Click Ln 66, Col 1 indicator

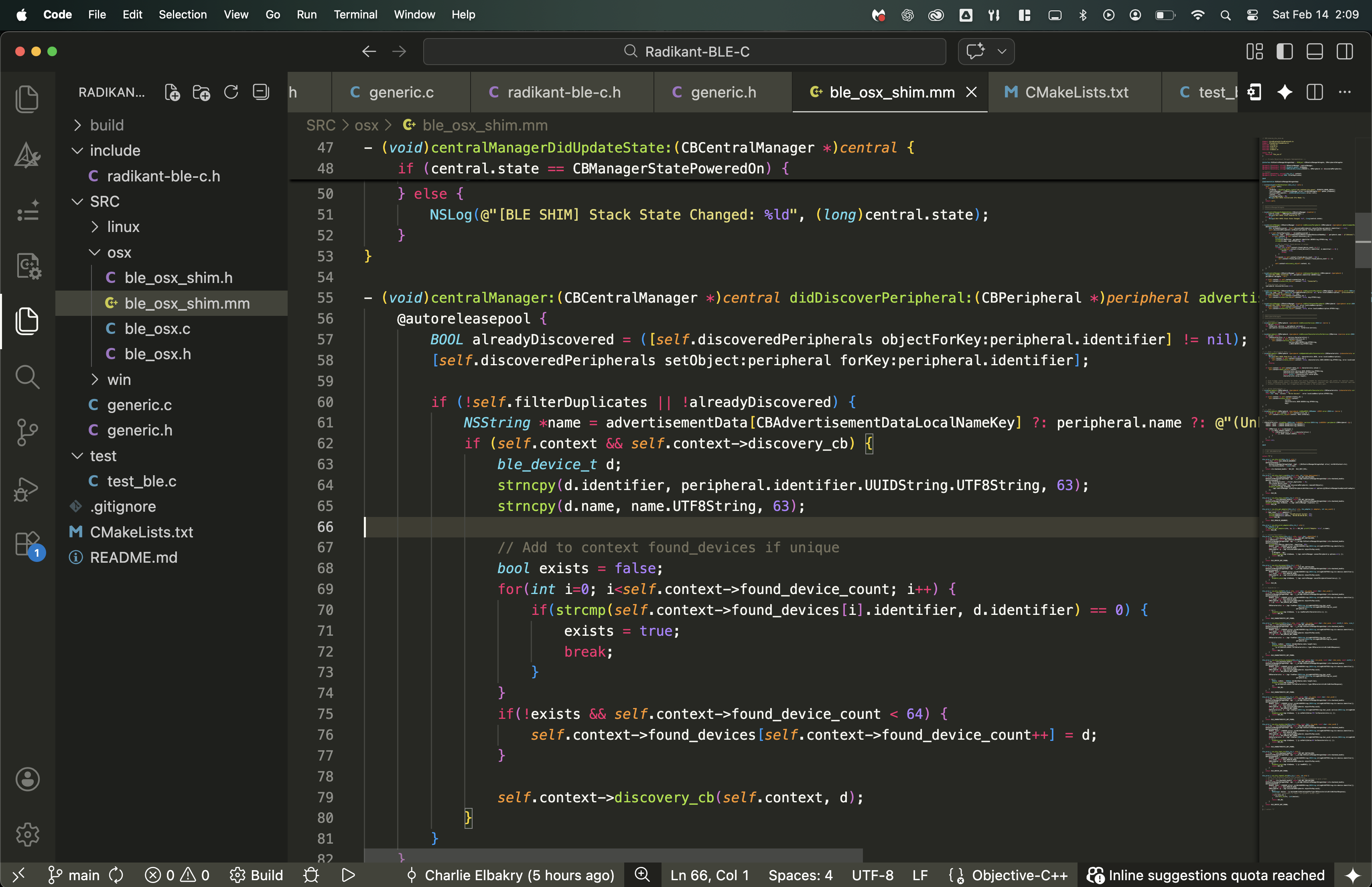[x=709, y=875]
